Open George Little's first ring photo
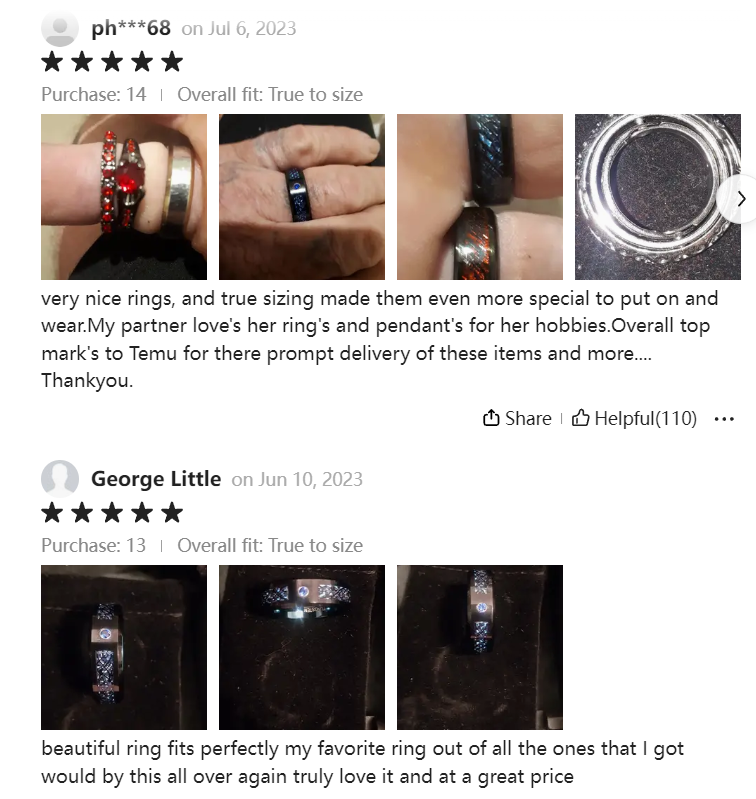Screen dimensions: 756x799 [124, 647]
